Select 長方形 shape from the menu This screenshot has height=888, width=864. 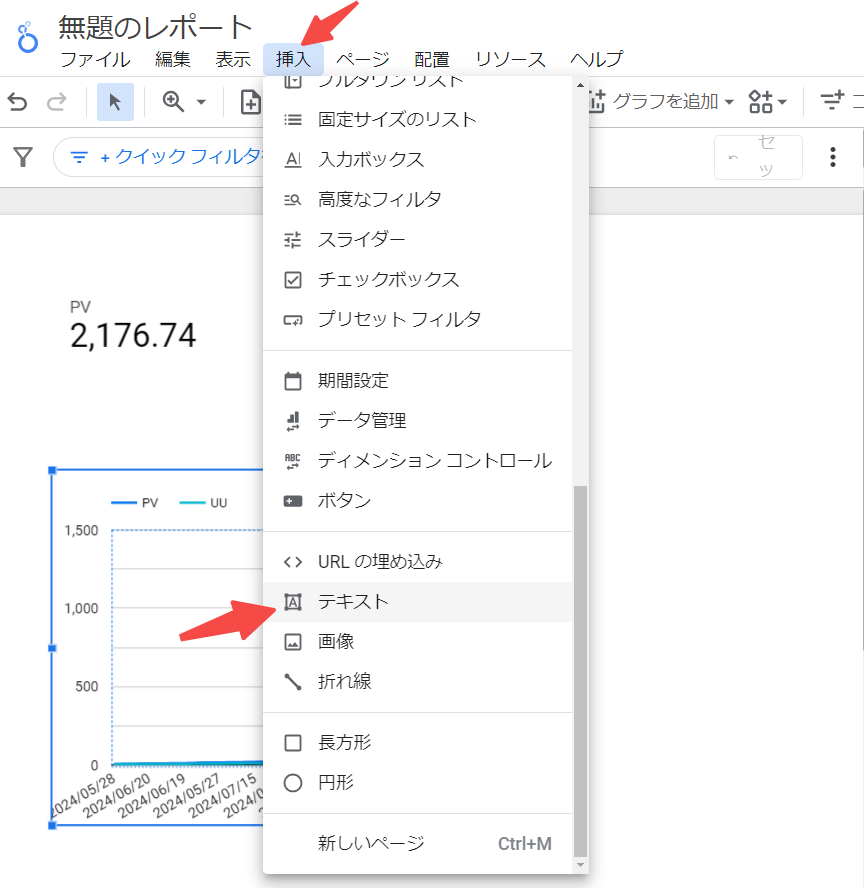417,742
